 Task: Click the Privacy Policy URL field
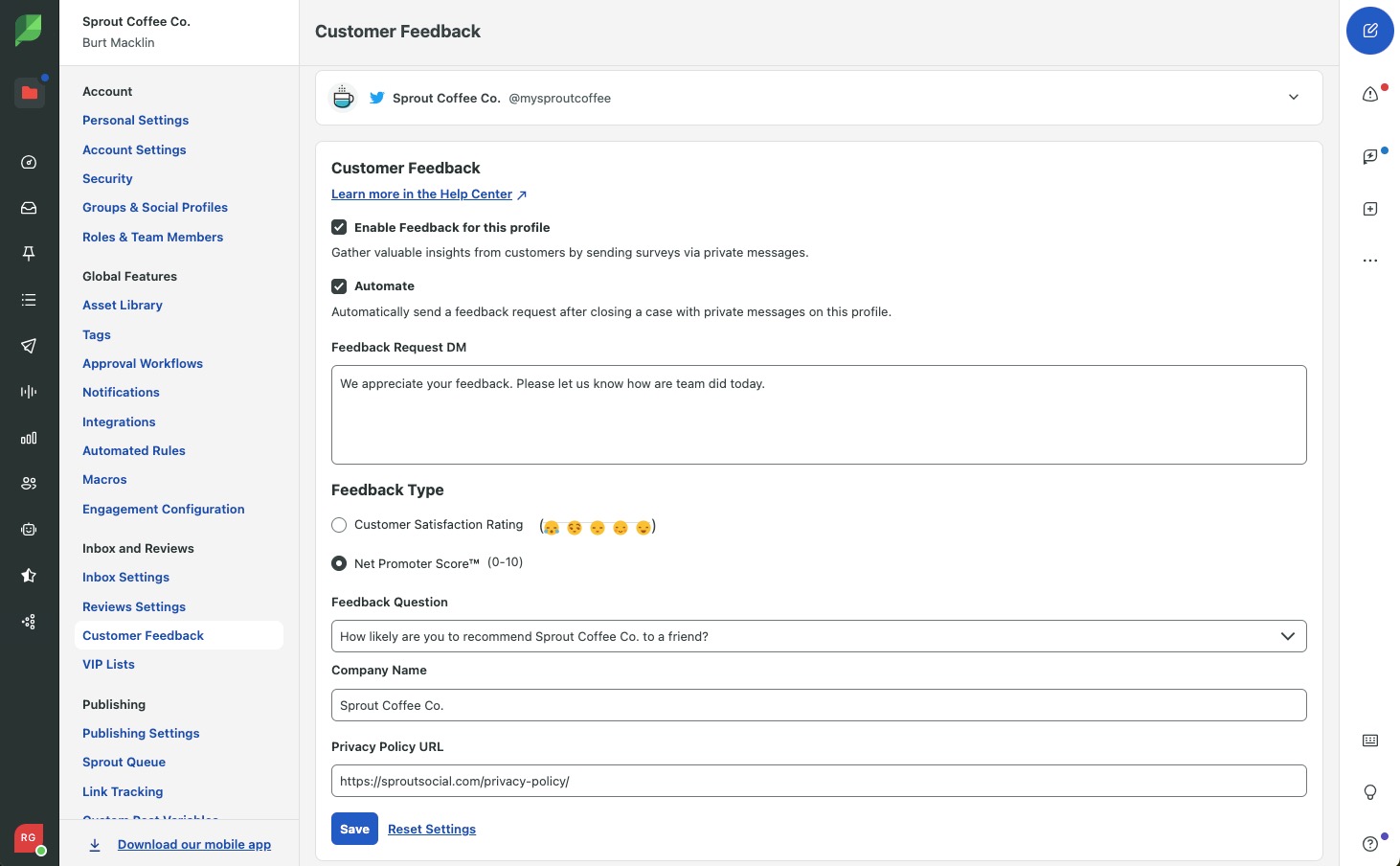819,781
